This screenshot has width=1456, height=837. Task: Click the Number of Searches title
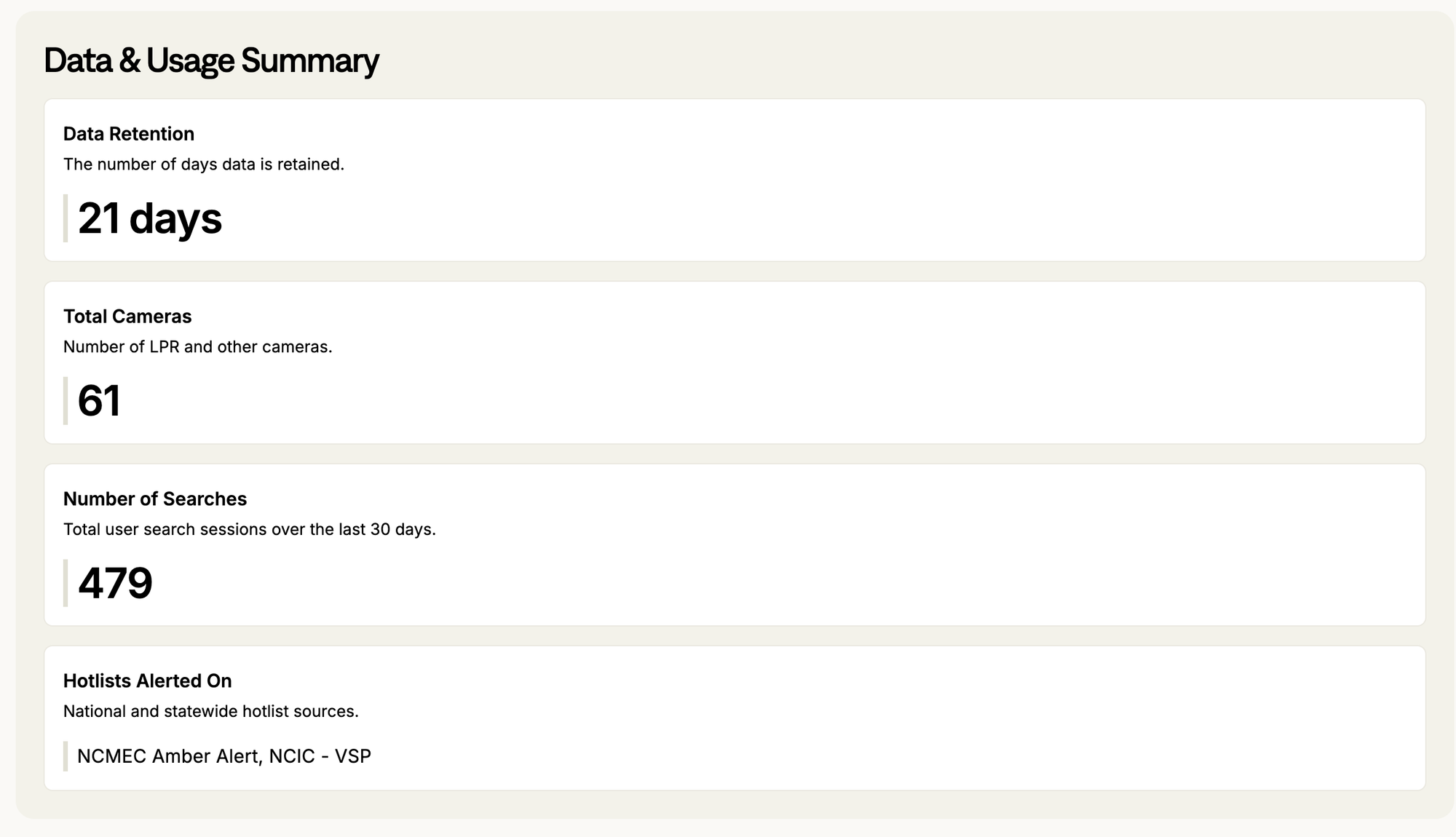(x=155, y=499)
